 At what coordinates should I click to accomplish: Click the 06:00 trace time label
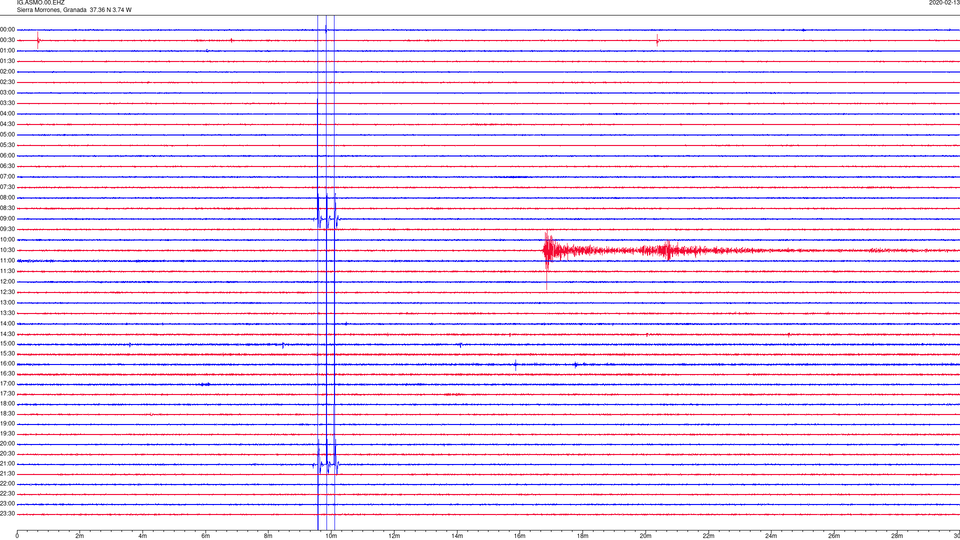tap(8, 156)
